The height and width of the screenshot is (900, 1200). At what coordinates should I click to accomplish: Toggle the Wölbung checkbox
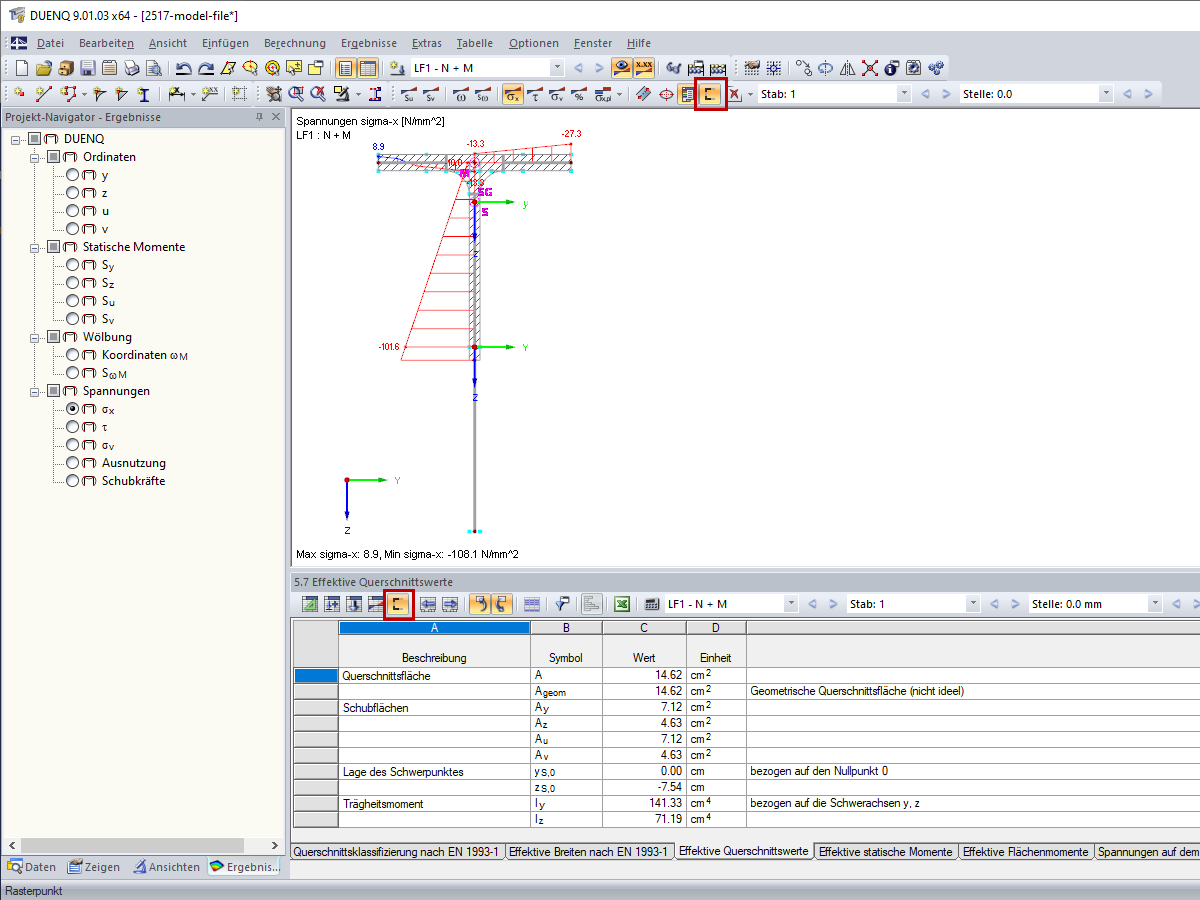tap(53, 337)
